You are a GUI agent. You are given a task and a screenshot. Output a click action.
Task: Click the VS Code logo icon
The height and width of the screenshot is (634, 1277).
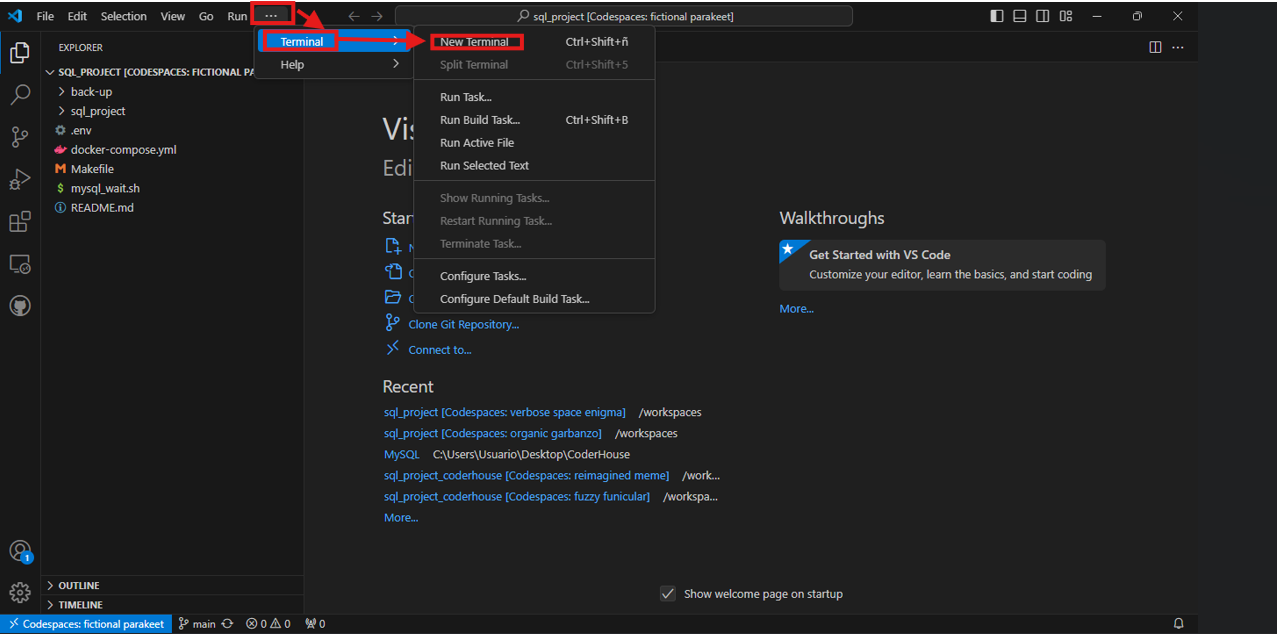pyautogui.click(x=15, y=16)
